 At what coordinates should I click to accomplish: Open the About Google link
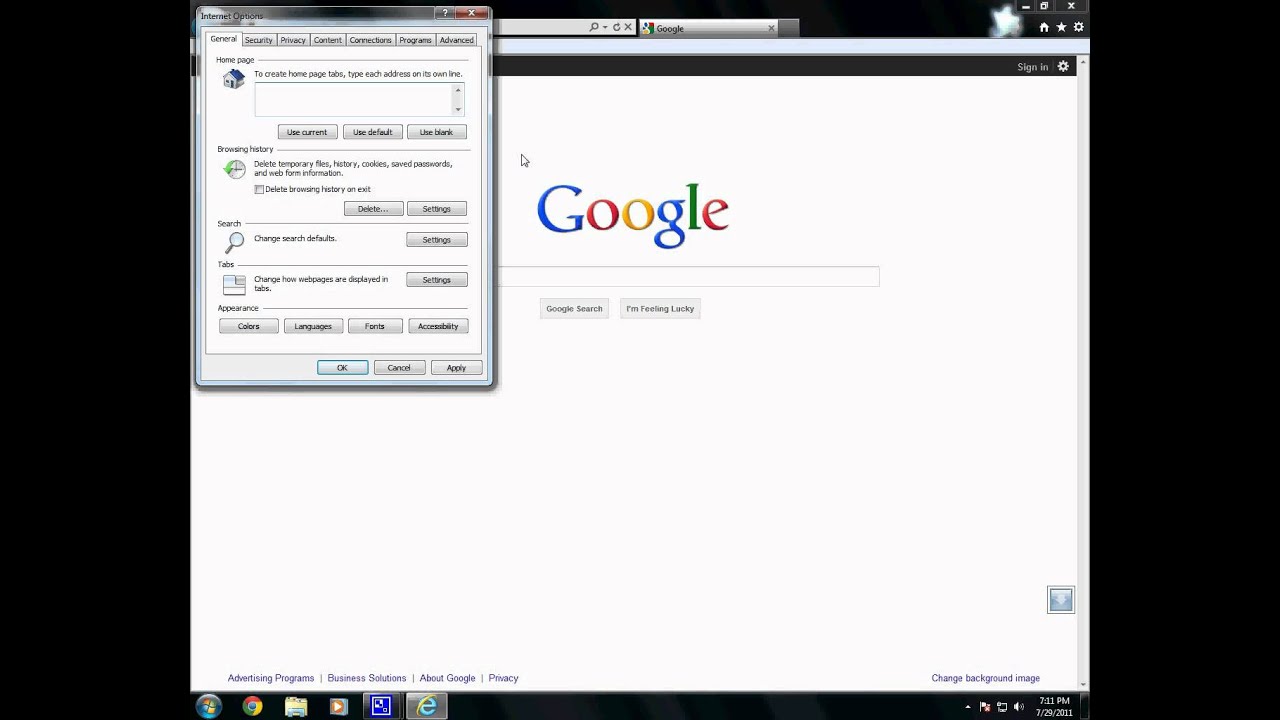447,678
